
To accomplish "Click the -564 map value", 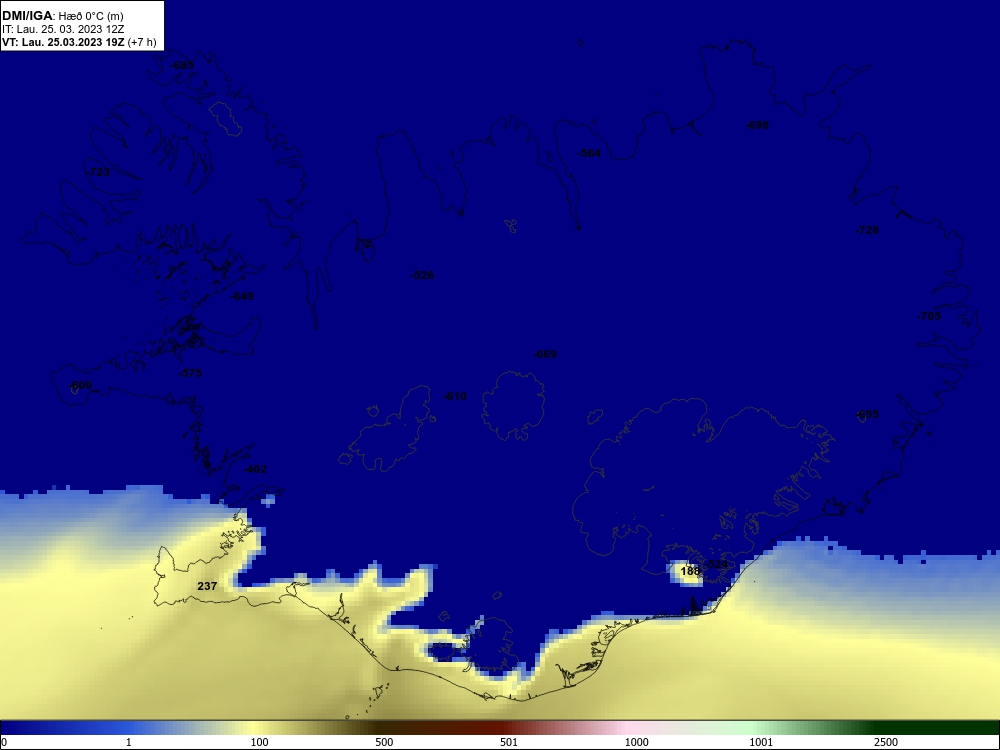I will coord(589,153).
